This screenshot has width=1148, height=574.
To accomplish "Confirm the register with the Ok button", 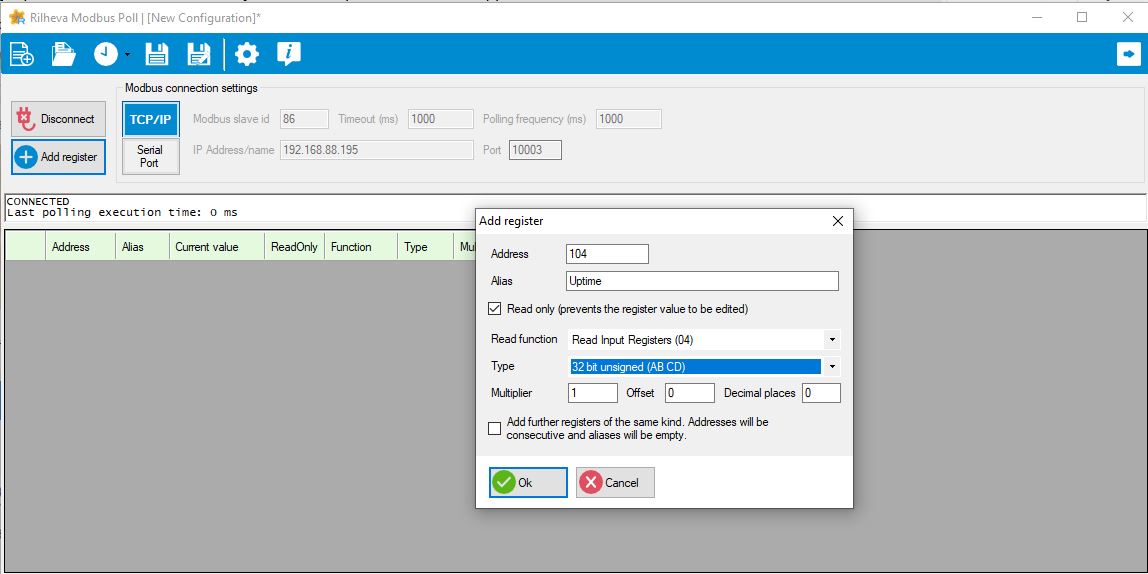I will point(528,482).
